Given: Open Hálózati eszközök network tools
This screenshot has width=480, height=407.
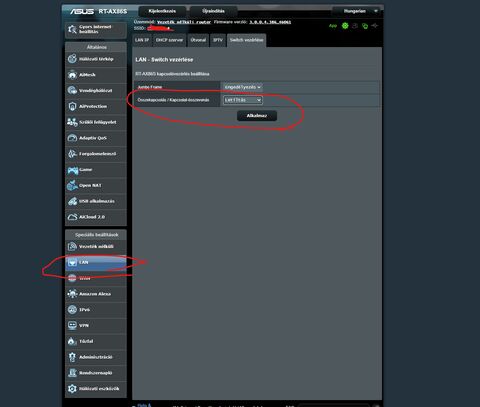Looking at the screenshot, I should tap(96, 389).
